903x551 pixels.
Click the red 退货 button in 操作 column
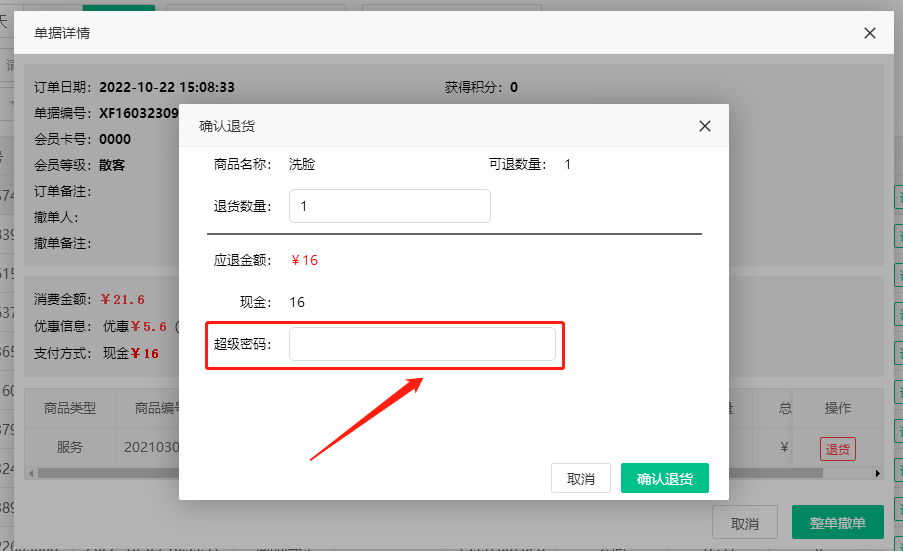pos(837,449)
